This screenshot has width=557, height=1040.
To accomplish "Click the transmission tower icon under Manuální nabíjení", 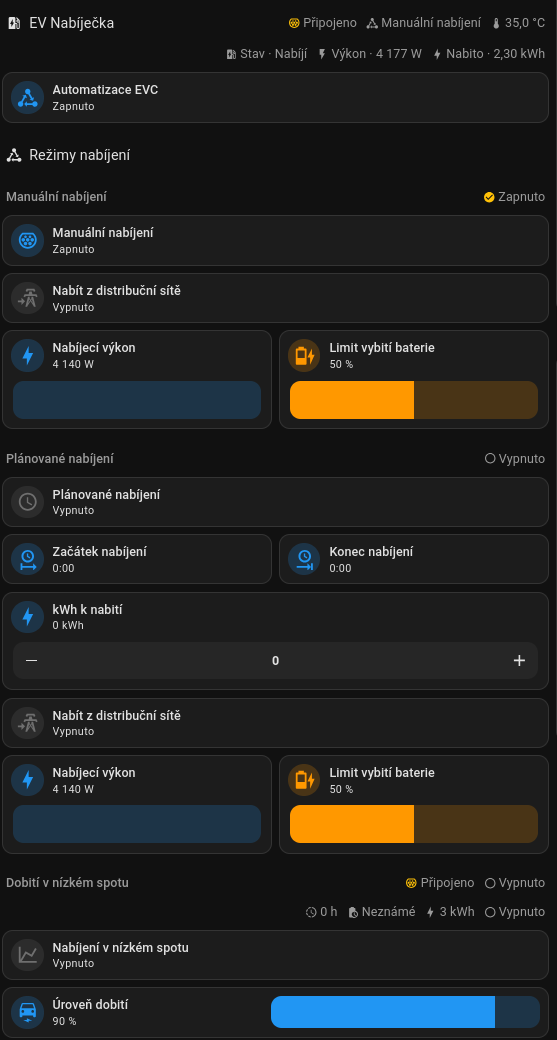I will pyautogui.click(x=27, y=298).
